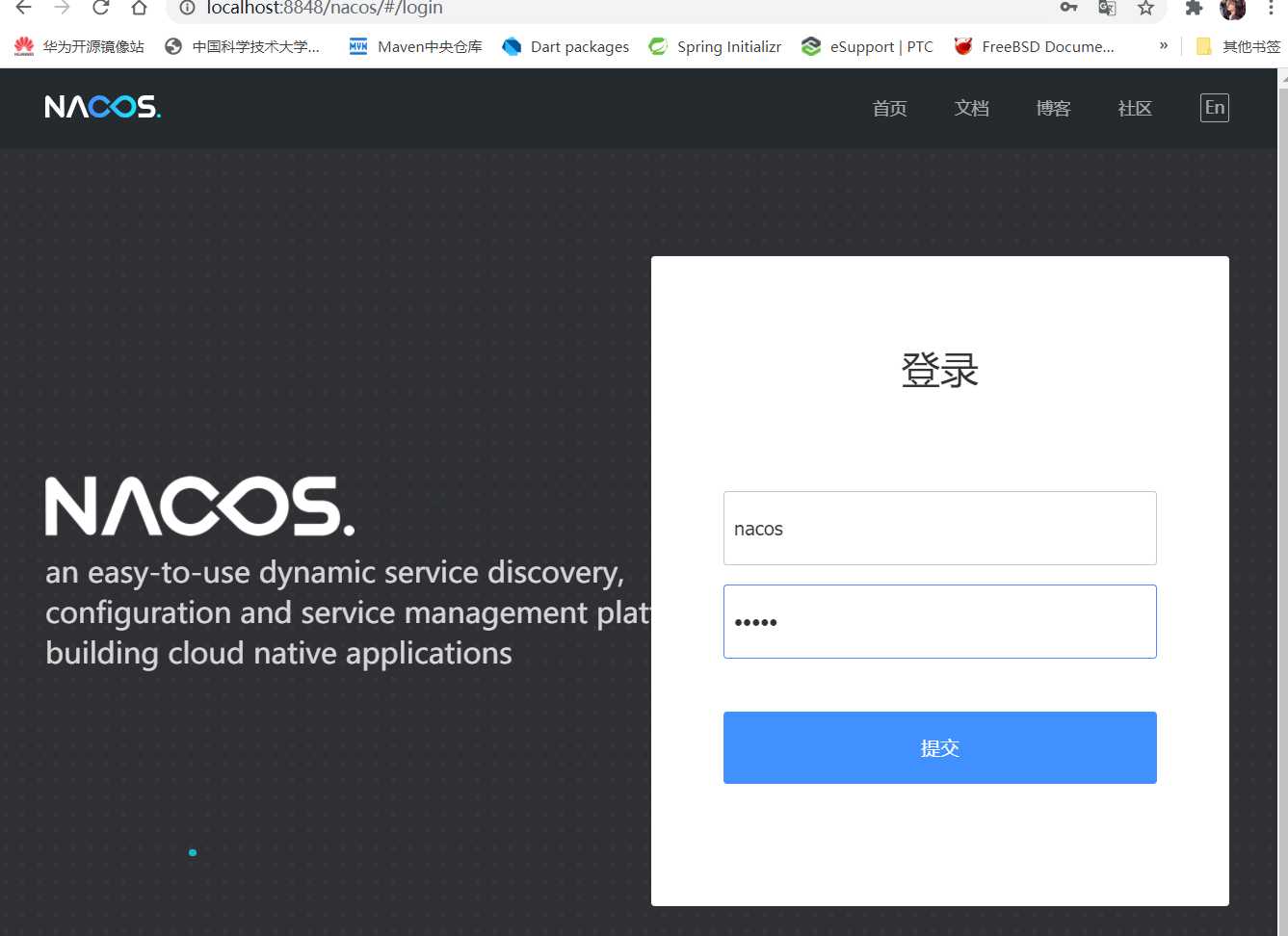Go back using browser back arrow
The image size is (1288, 936).
pos(24,8)
